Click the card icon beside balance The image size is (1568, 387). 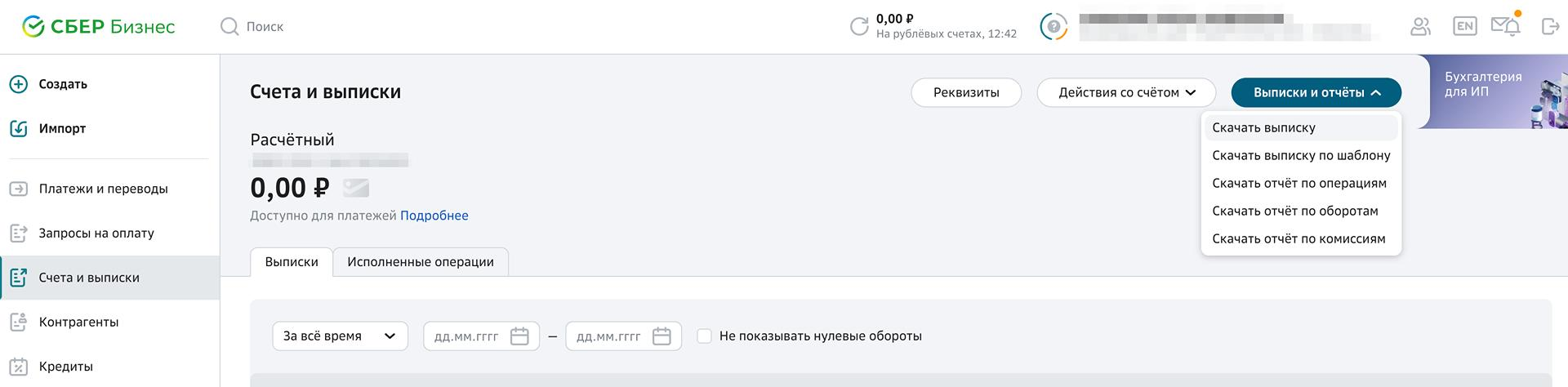[x=356, y=189]
